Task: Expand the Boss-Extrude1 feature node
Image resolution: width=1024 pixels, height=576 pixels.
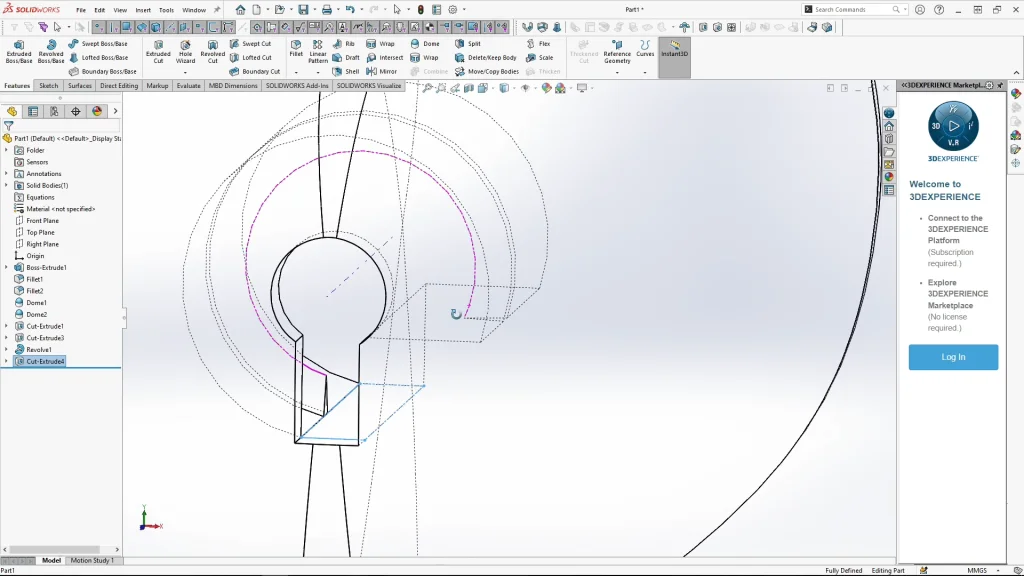Action: (6, 268)
